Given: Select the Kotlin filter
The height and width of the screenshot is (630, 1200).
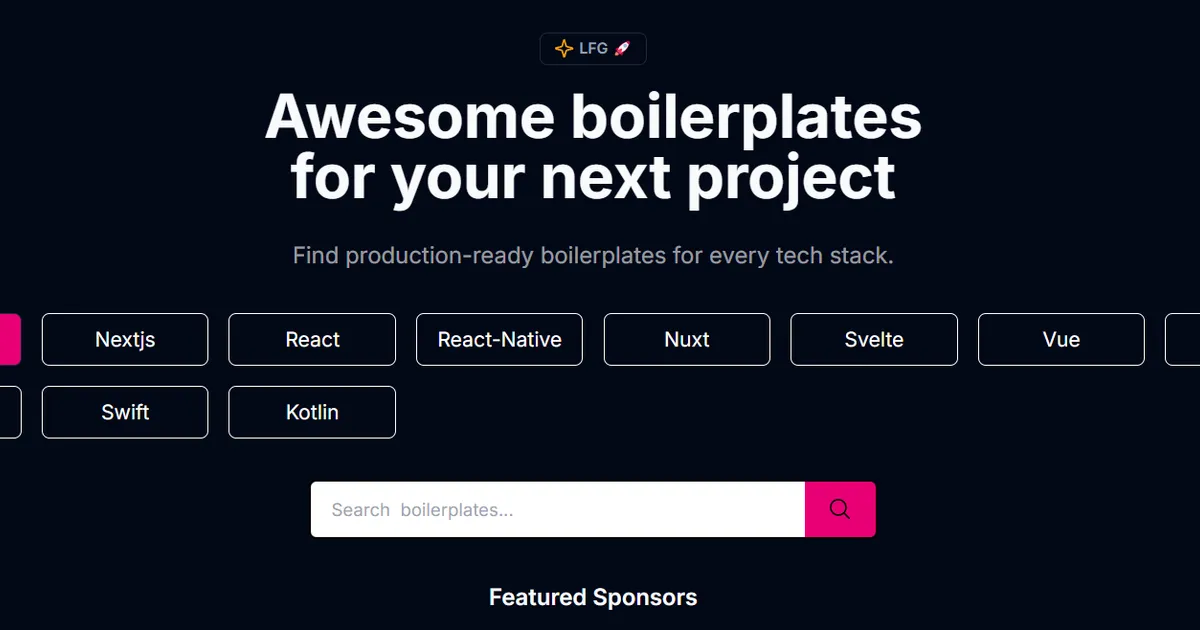Looking at the screenshot, I should pos(311,412).
